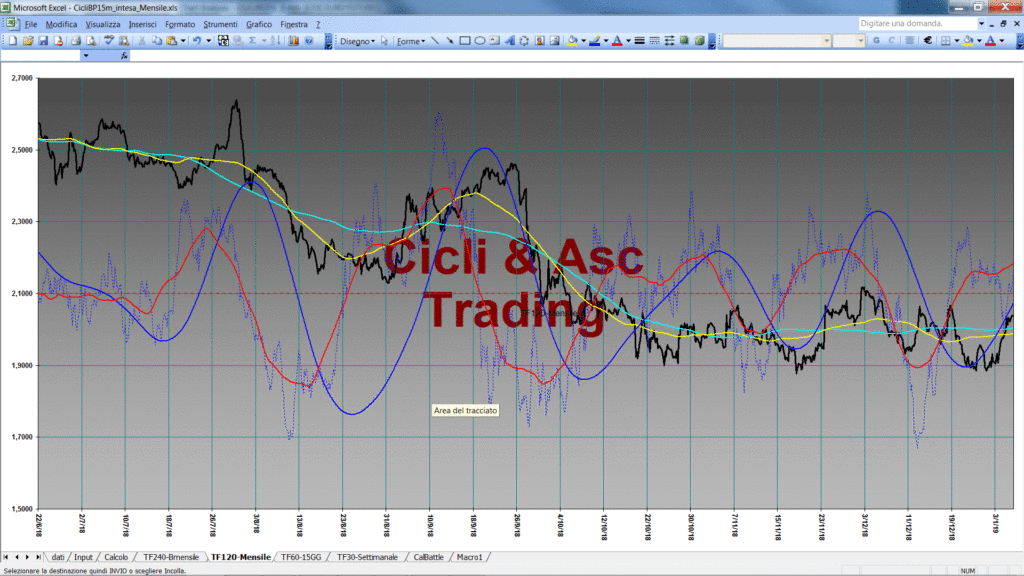Open the font name combo box

777,40
